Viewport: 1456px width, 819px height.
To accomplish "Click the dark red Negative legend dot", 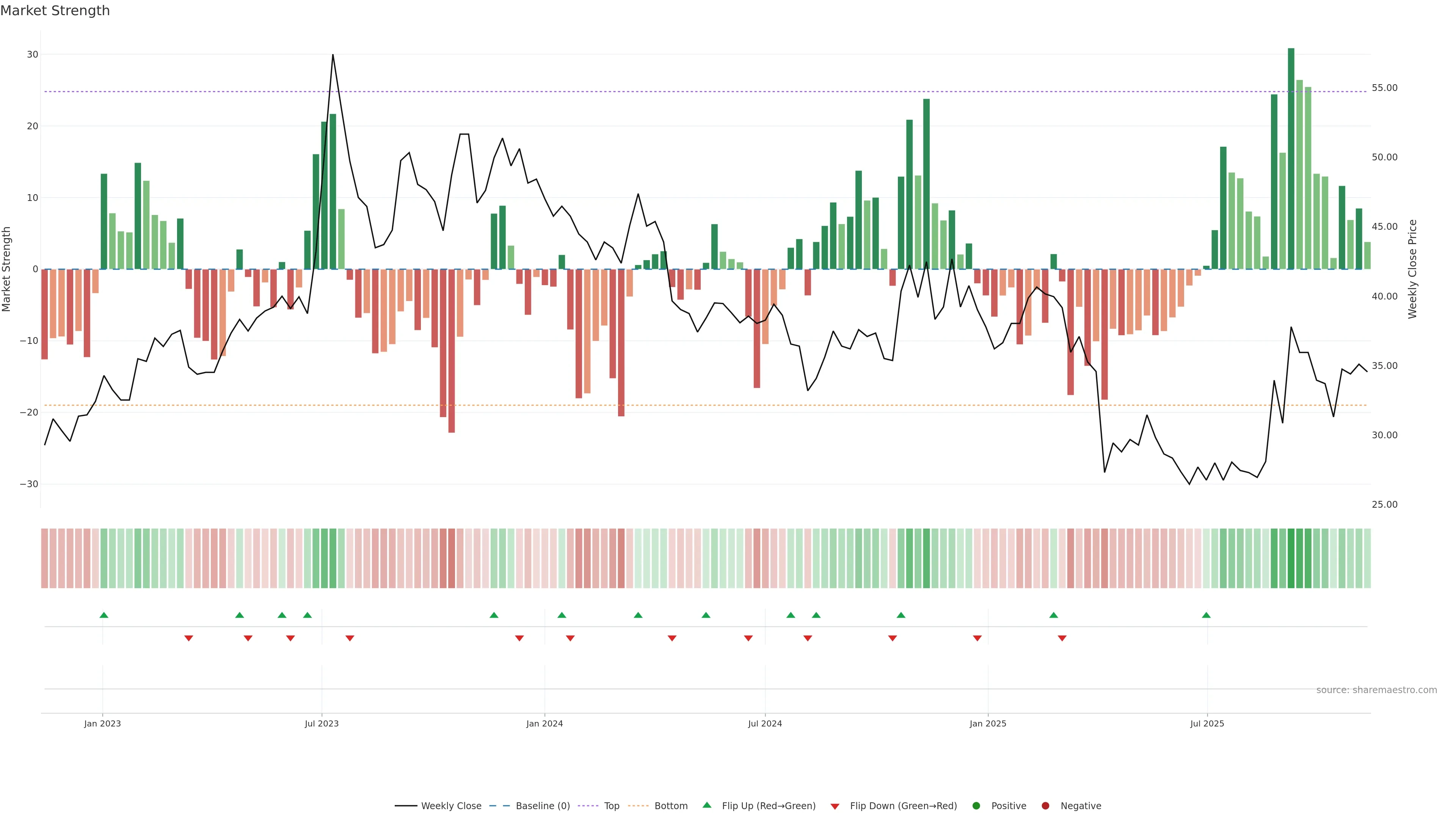I will [1045, 806].
